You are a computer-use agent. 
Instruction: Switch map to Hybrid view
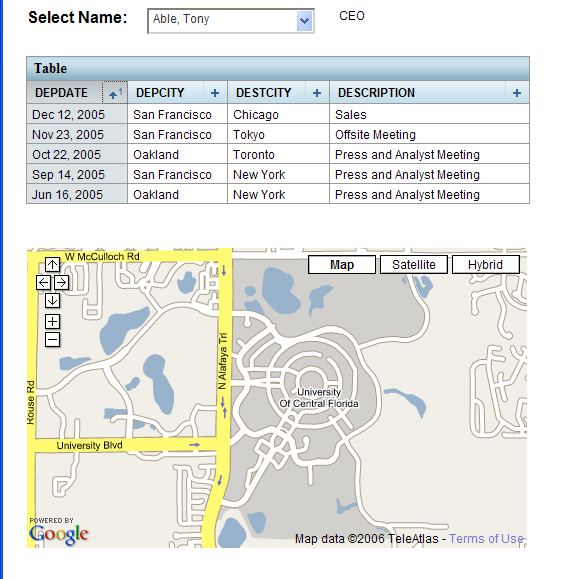point(485,265)
